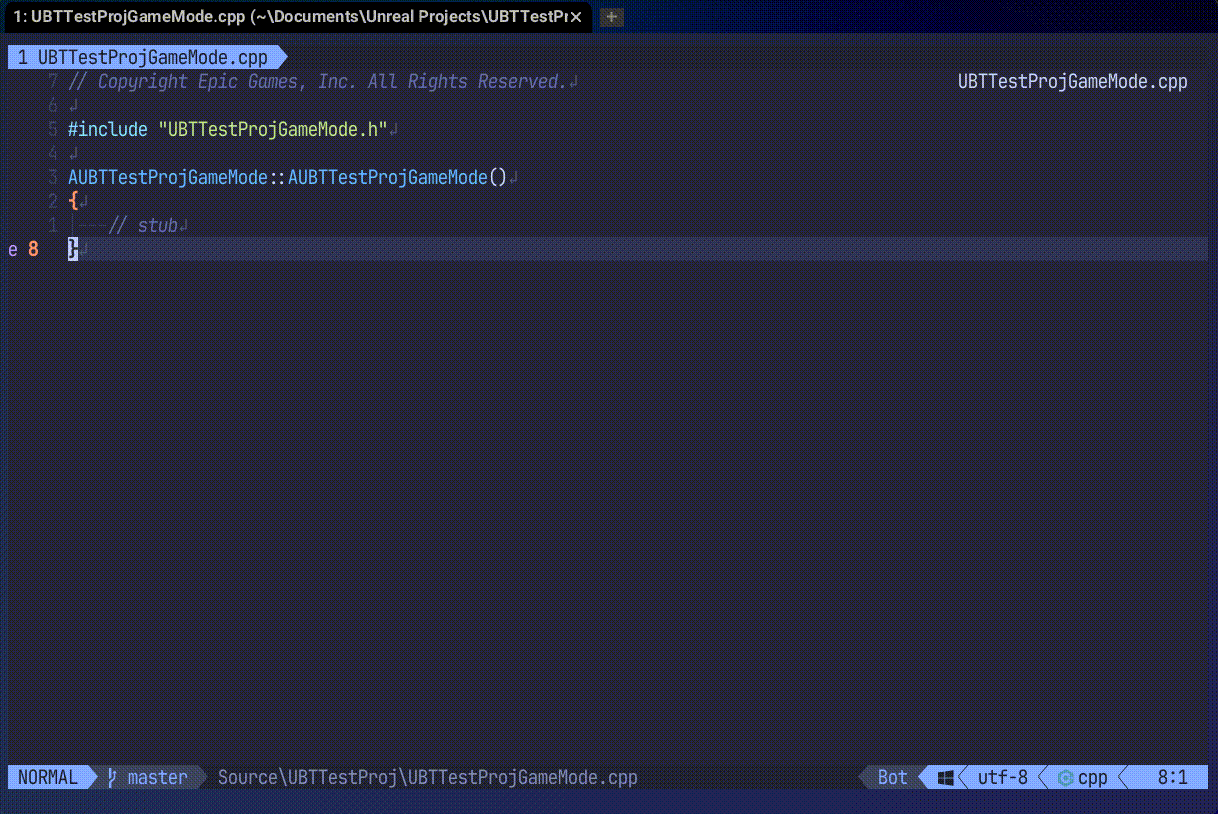Click the "UBTTestProjGameMode.h" include string
Viewport: 1218px width, 814px height.
273,129
